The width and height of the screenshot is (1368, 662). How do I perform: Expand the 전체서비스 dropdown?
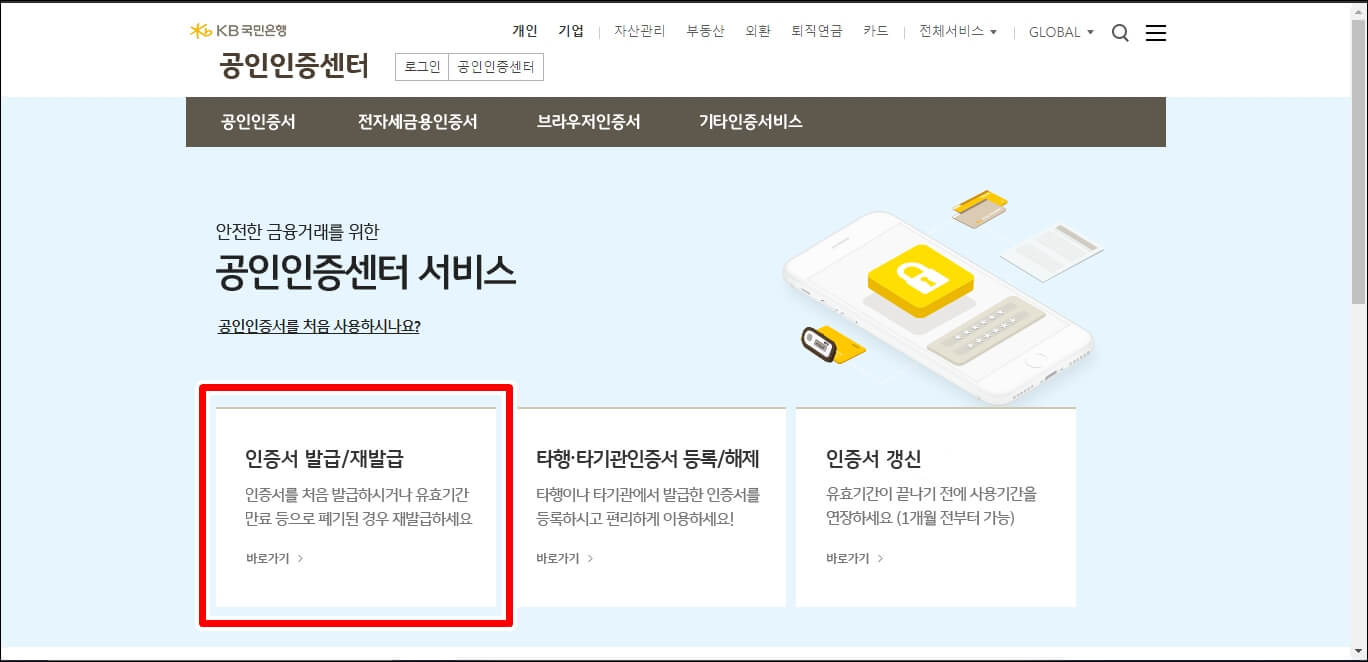[x=958, y=31]
